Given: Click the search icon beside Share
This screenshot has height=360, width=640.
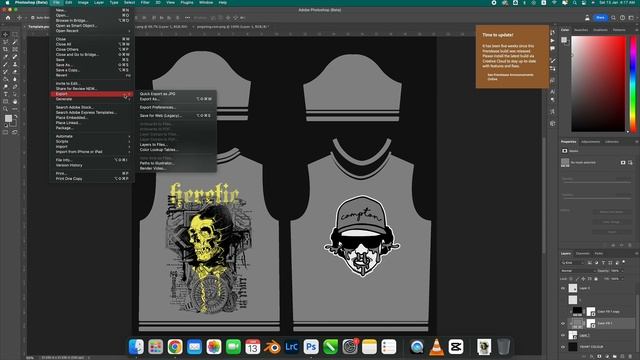Looking at the screenshot, I should point(613,18).
